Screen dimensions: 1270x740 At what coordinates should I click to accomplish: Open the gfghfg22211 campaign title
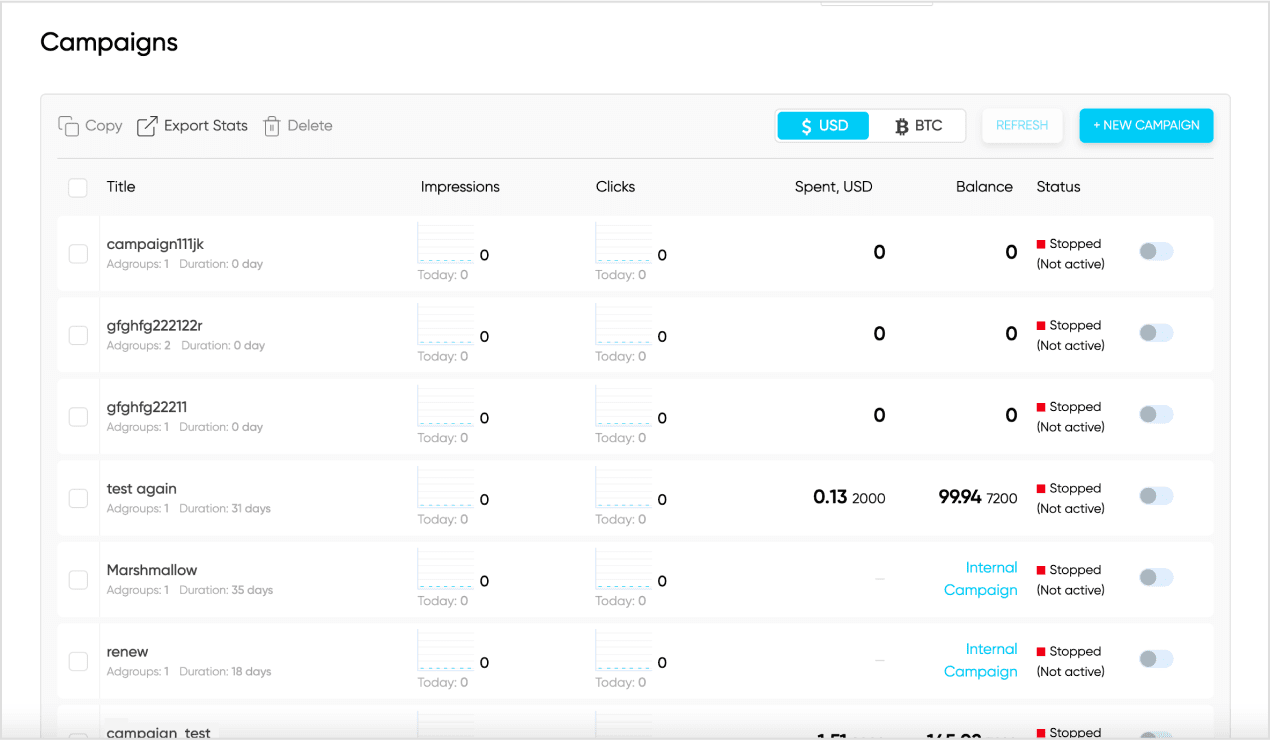pos(147,407)
